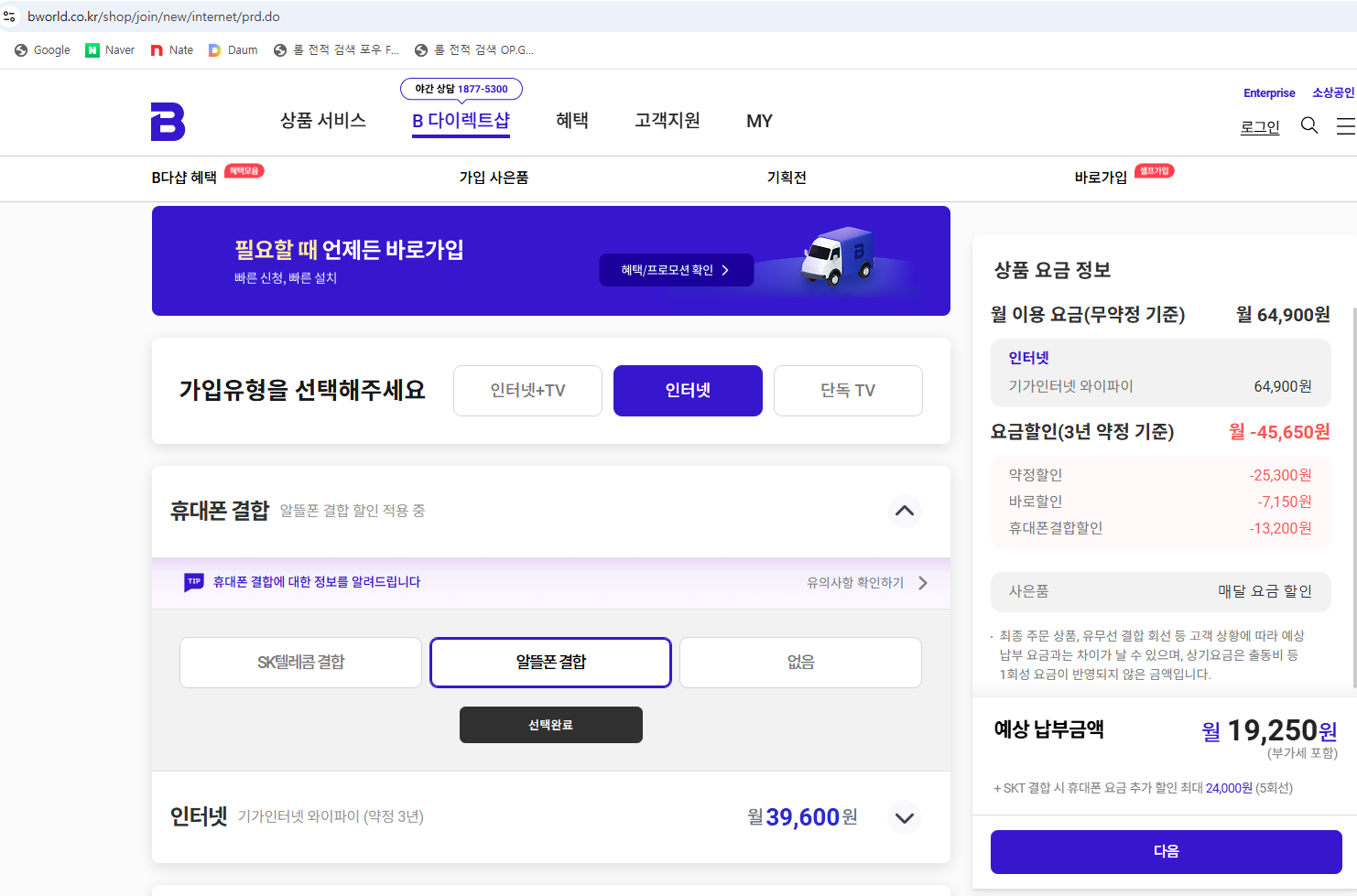The height and width of the screenshot is (896, 1357).
Task: Open the hamburger menu icon
Action: pos(1345,126)
